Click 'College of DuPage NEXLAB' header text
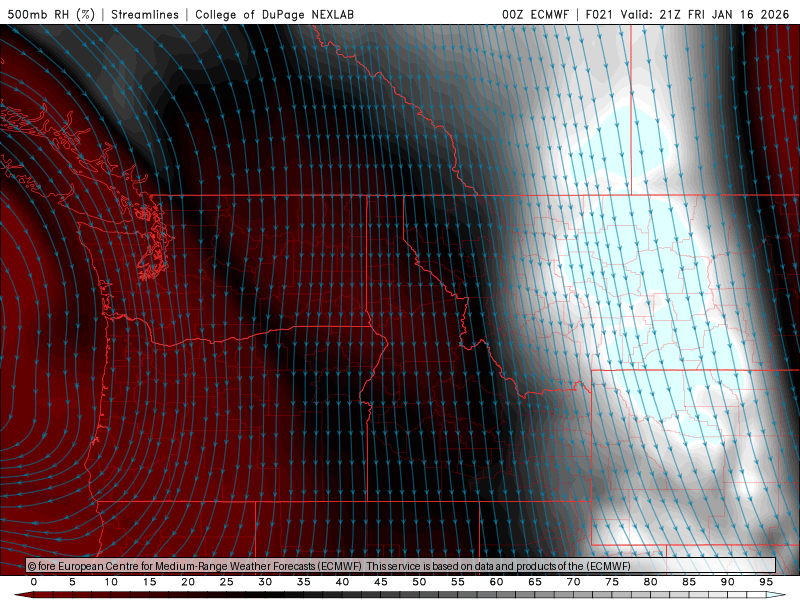800x600 pixels. click(x=274, y=14)
